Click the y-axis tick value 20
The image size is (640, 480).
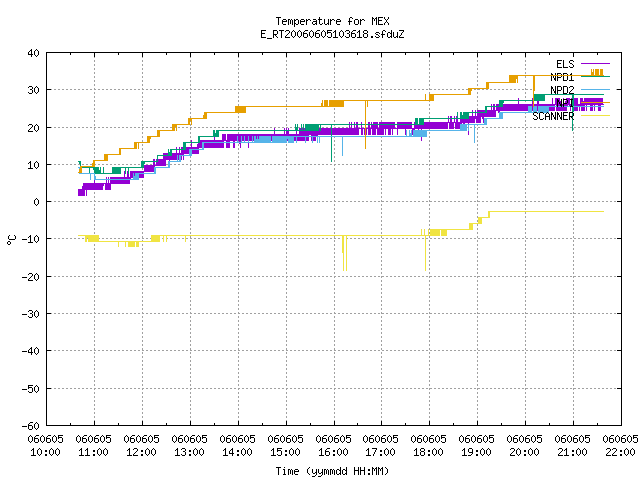tap(33, 128)
